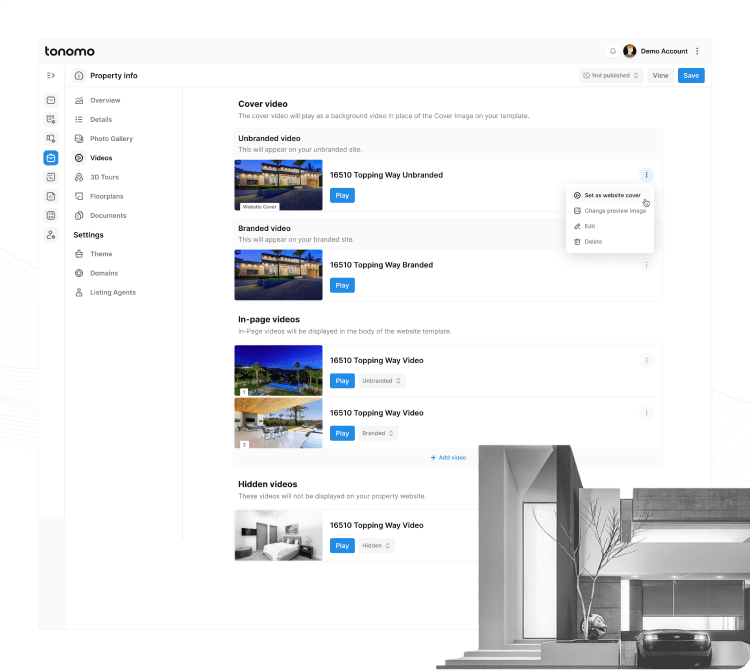Open the Not published status dropdown

610,75
